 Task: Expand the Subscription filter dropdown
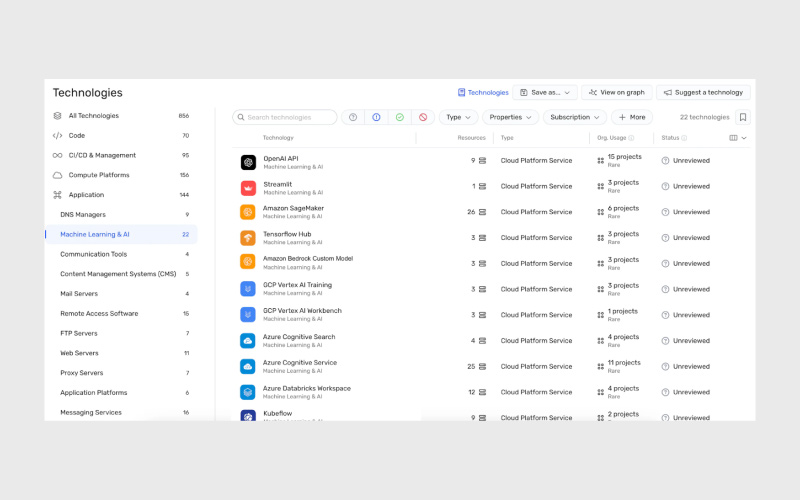(x=574, y=117)
